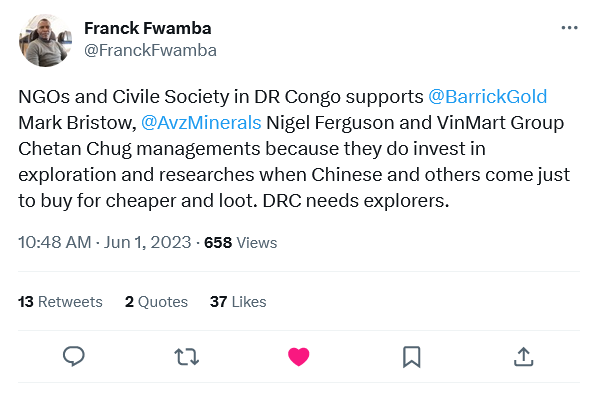This screenshot has width=598, height=393.
Task: Click the number 37 beside Likes
Action: [219, 302]
